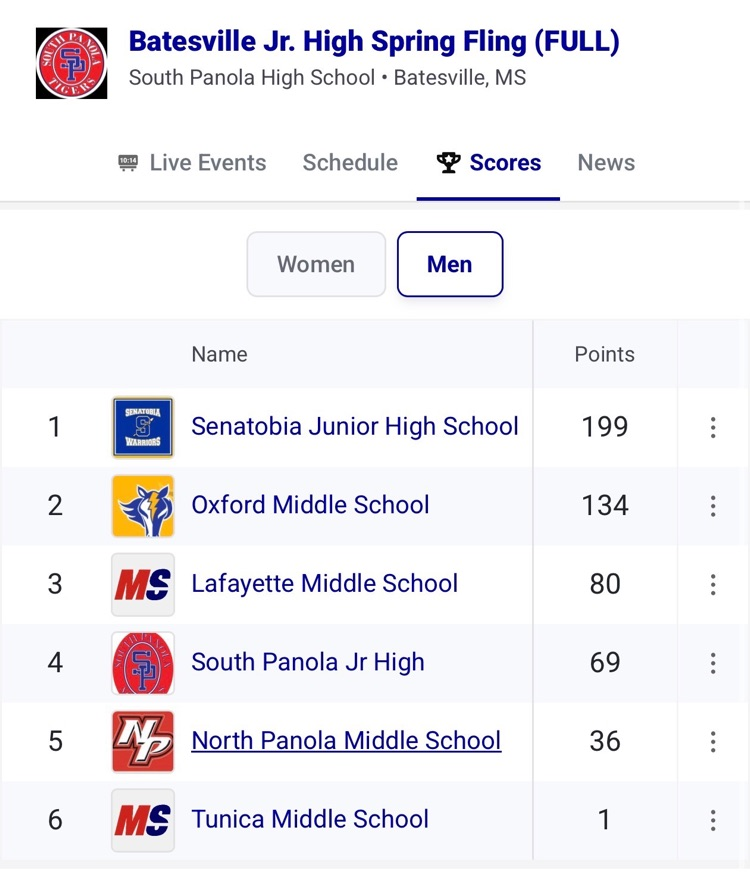
Task: Click Oxford Middle School mascot logo
Action: pyautogui.click(x=143, y=506)
